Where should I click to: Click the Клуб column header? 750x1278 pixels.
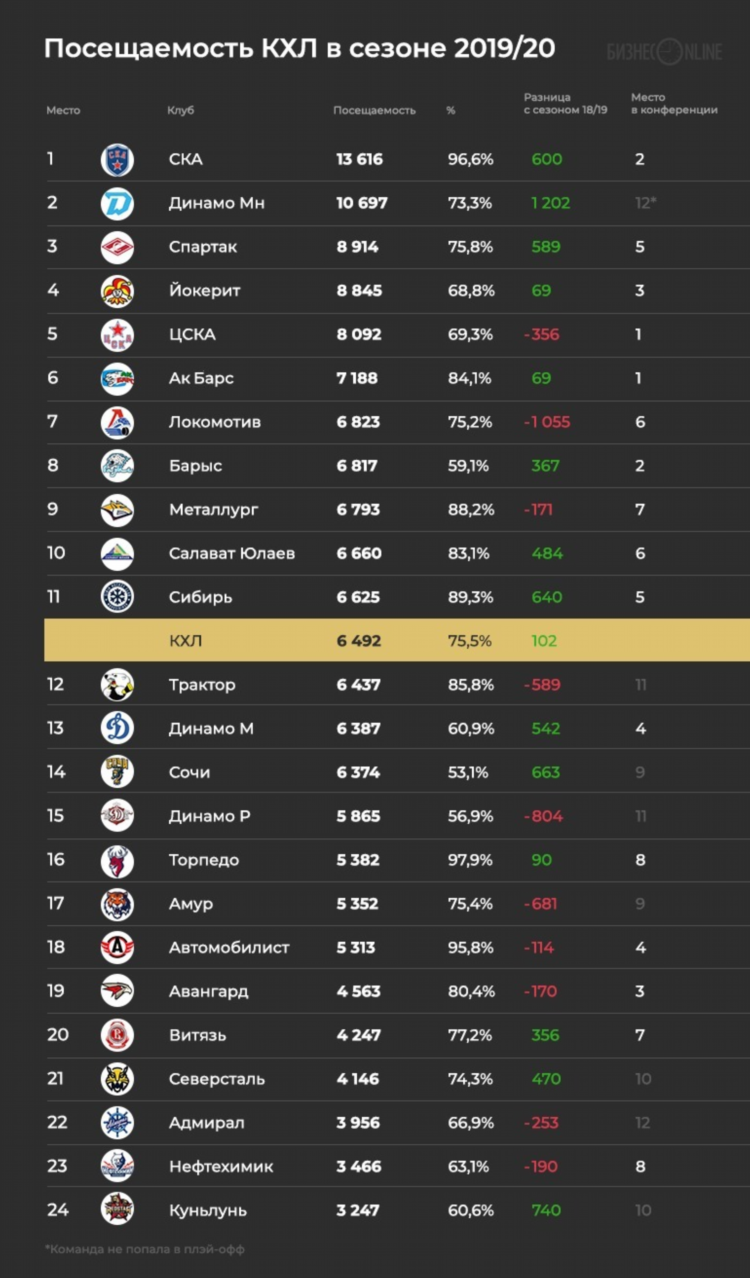181,110
